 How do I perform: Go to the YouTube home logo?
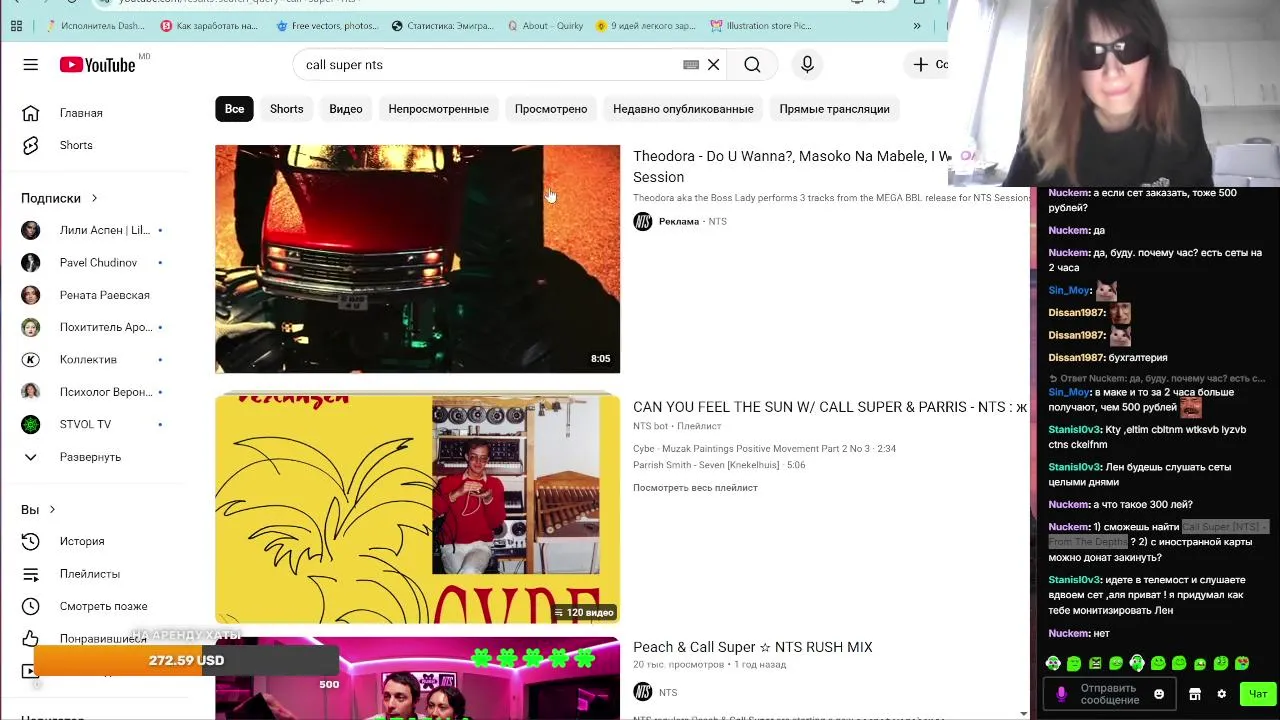tap(97, 65)
